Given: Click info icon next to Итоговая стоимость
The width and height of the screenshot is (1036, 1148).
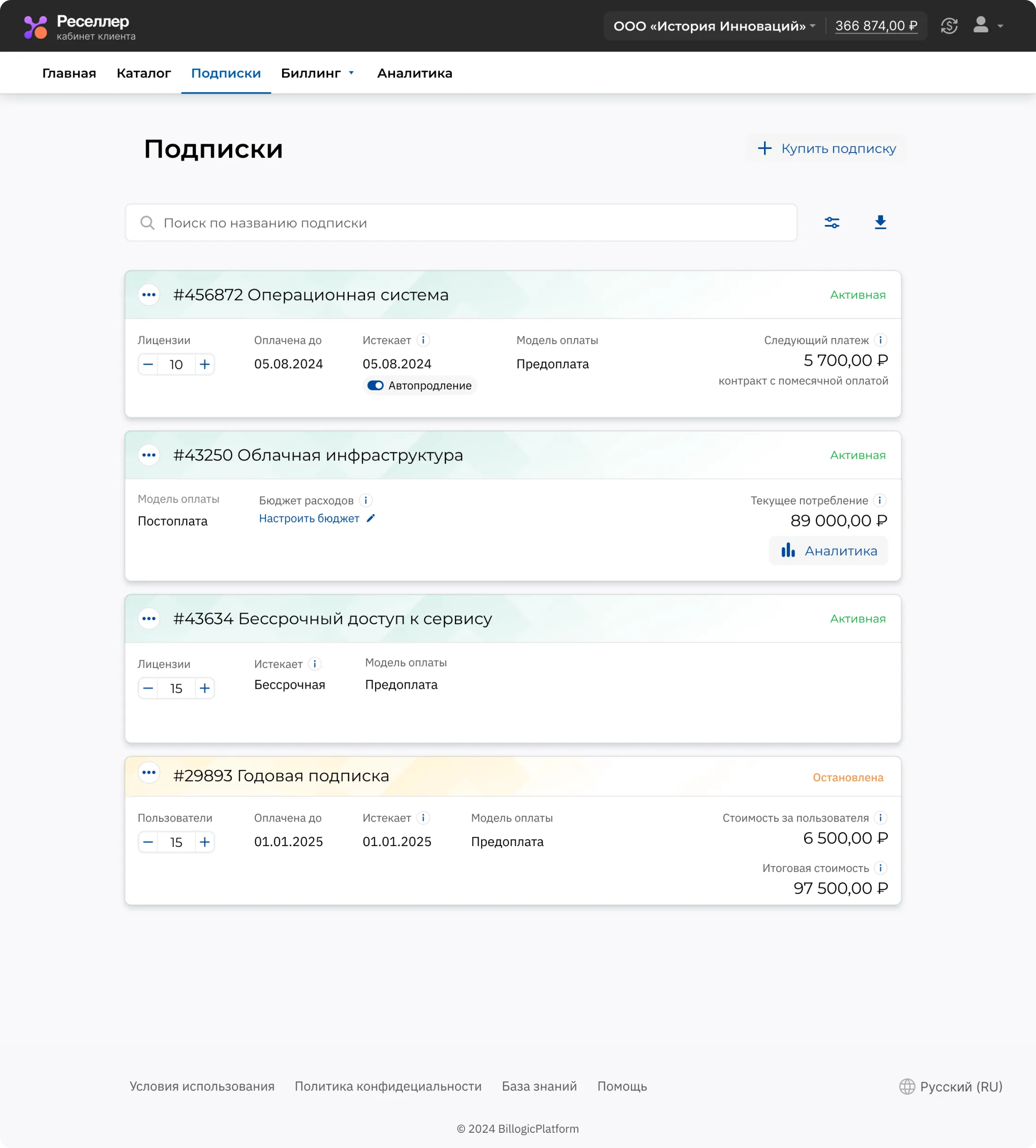Looking at the screenshot, I should pos(880,868).
